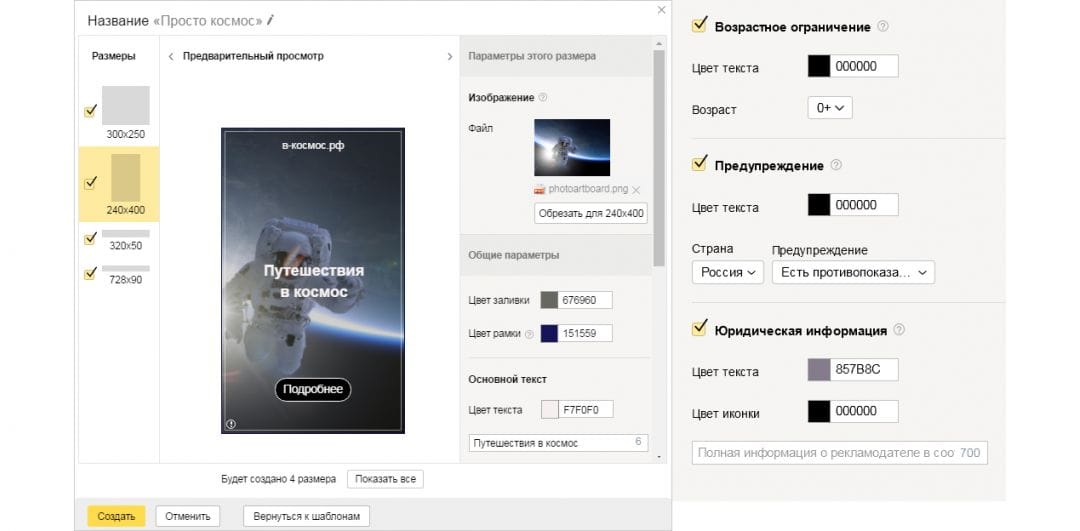Click help icon next to Изображение

(543, 97)
